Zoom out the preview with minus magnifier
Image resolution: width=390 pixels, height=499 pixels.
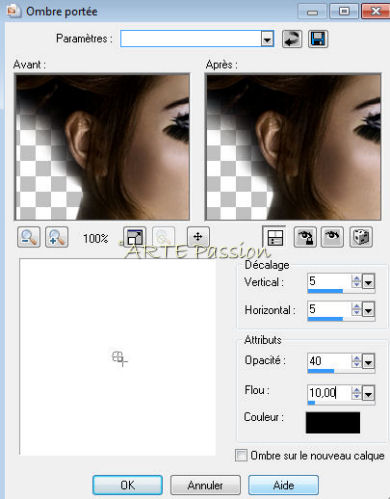coord(29,237)
